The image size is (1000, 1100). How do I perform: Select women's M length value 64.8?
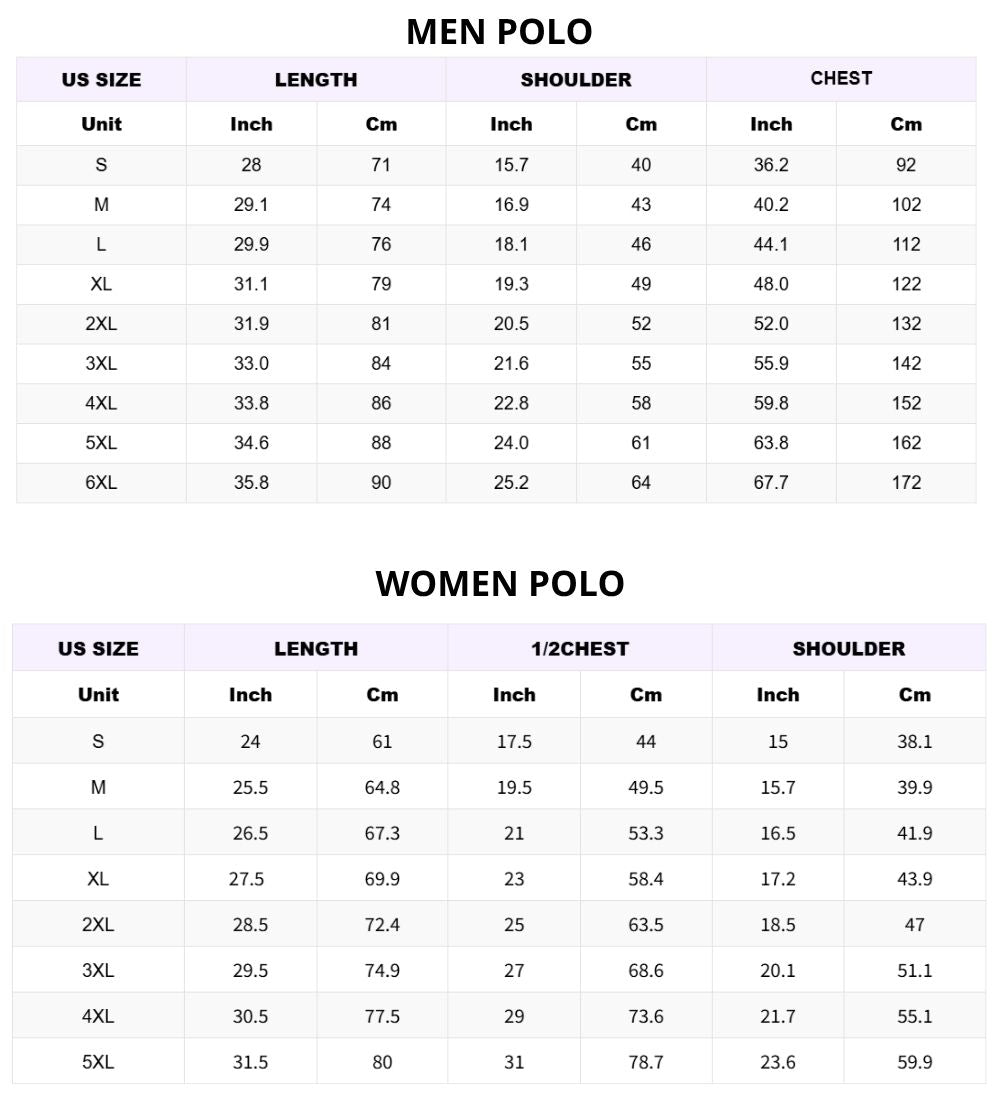click(382, 788)
